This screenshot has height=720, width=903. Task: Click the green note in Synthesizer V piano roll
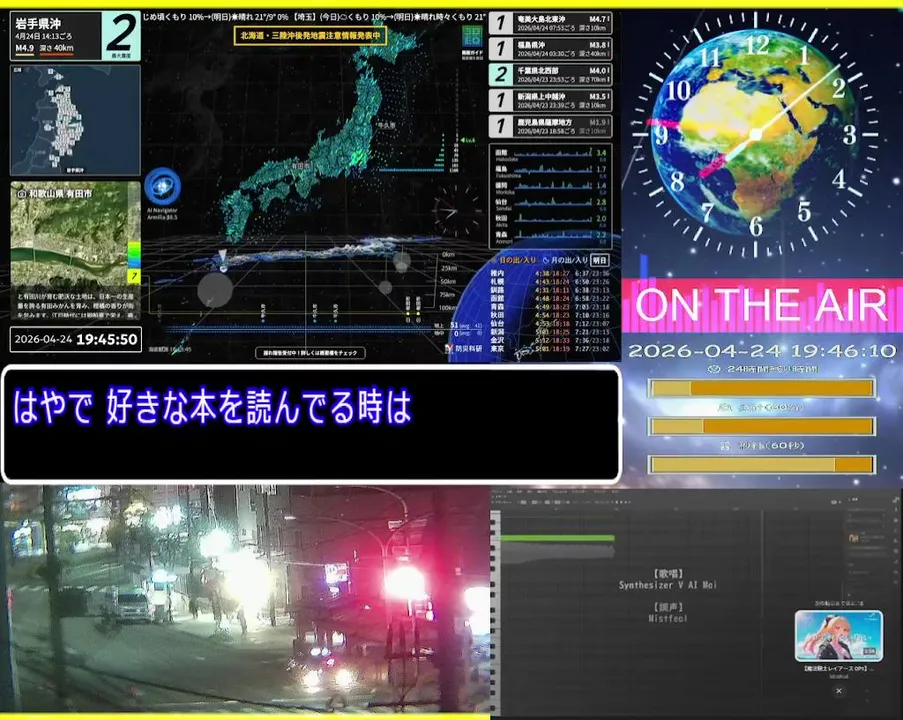point(557,538)
